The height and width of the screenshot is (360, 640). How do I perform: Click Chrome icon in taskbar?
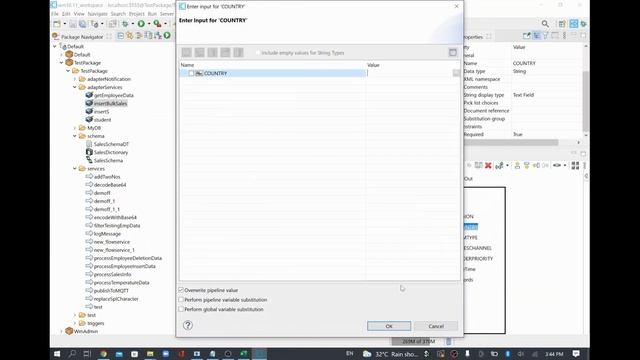104,354
